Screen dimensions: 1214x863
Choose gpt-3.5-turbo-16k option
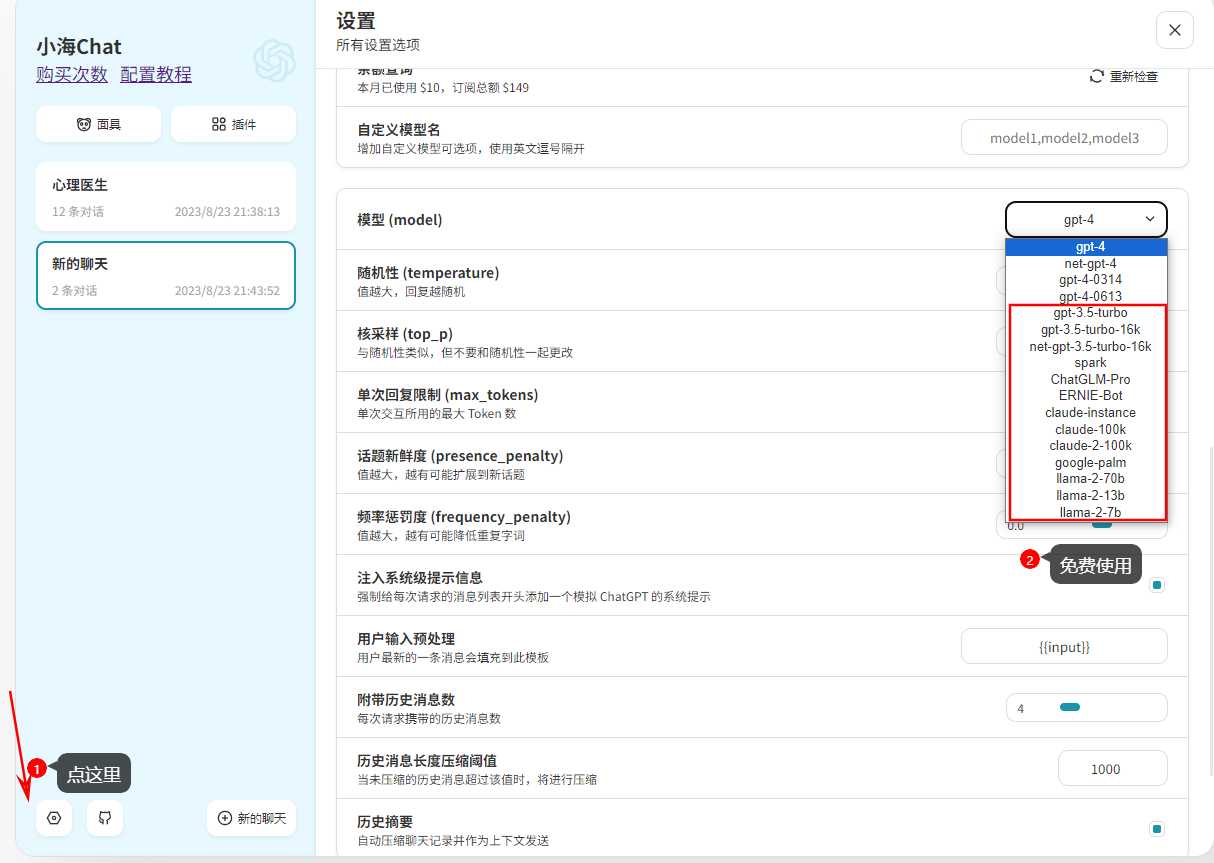coord(1086,330)
